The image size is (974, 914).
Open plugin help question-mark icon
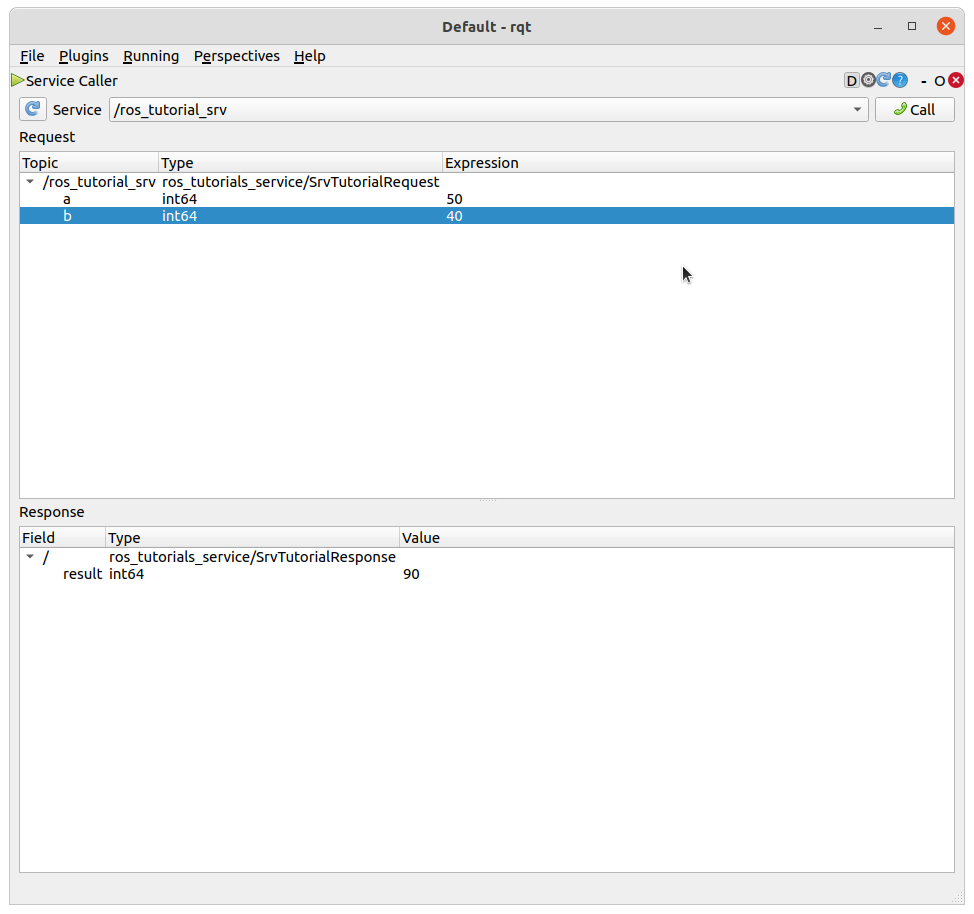coord(899,80)
